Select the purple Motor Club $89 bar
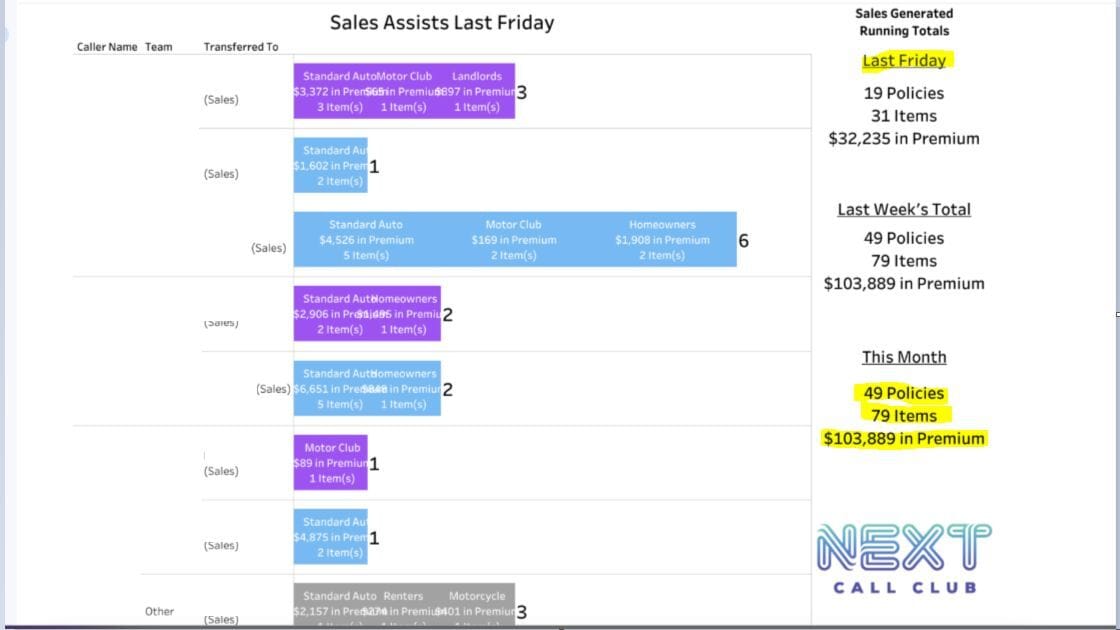This screenshot has height=630, width=1120. 331,462
